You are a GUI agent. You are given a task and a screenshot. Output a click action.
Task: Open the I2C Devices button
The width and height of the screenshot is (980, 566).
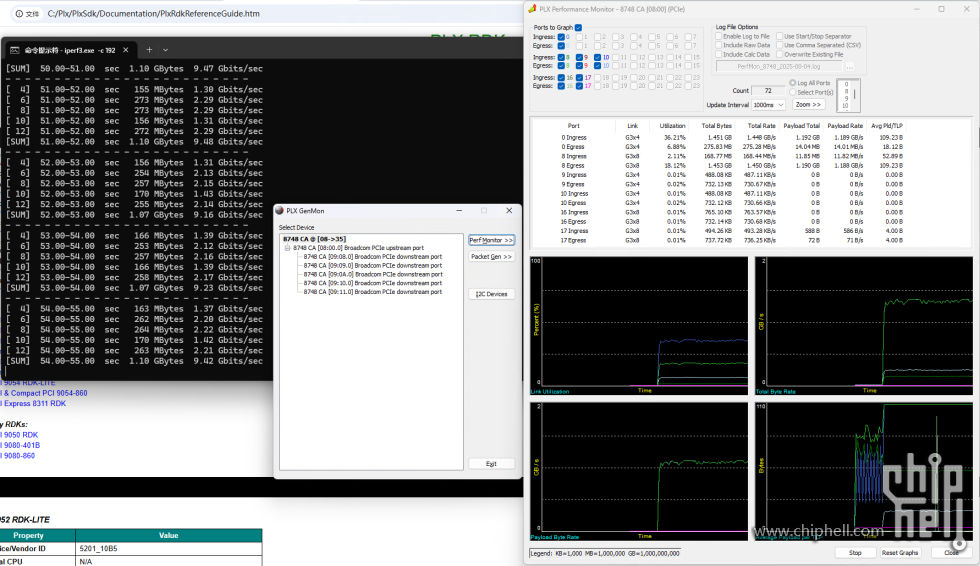pos(491,294)
